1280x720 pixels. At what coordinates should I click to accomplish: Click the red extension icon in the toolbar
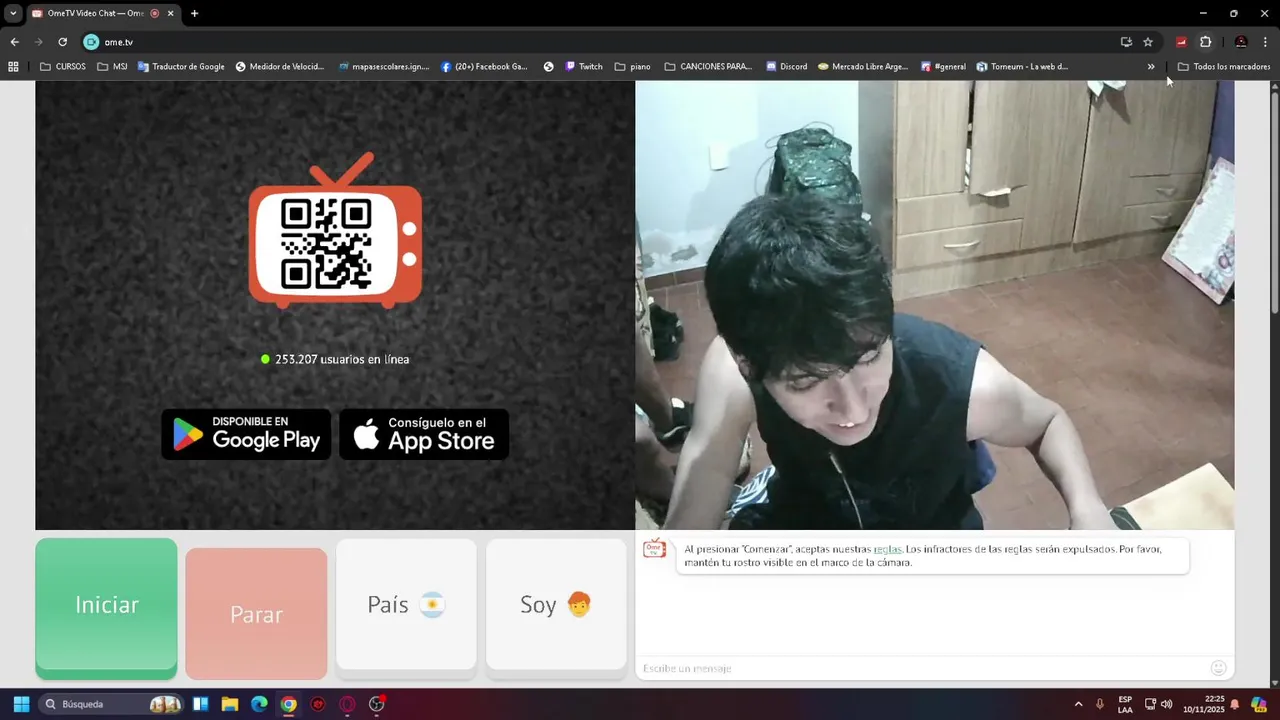click(1181, 42)
